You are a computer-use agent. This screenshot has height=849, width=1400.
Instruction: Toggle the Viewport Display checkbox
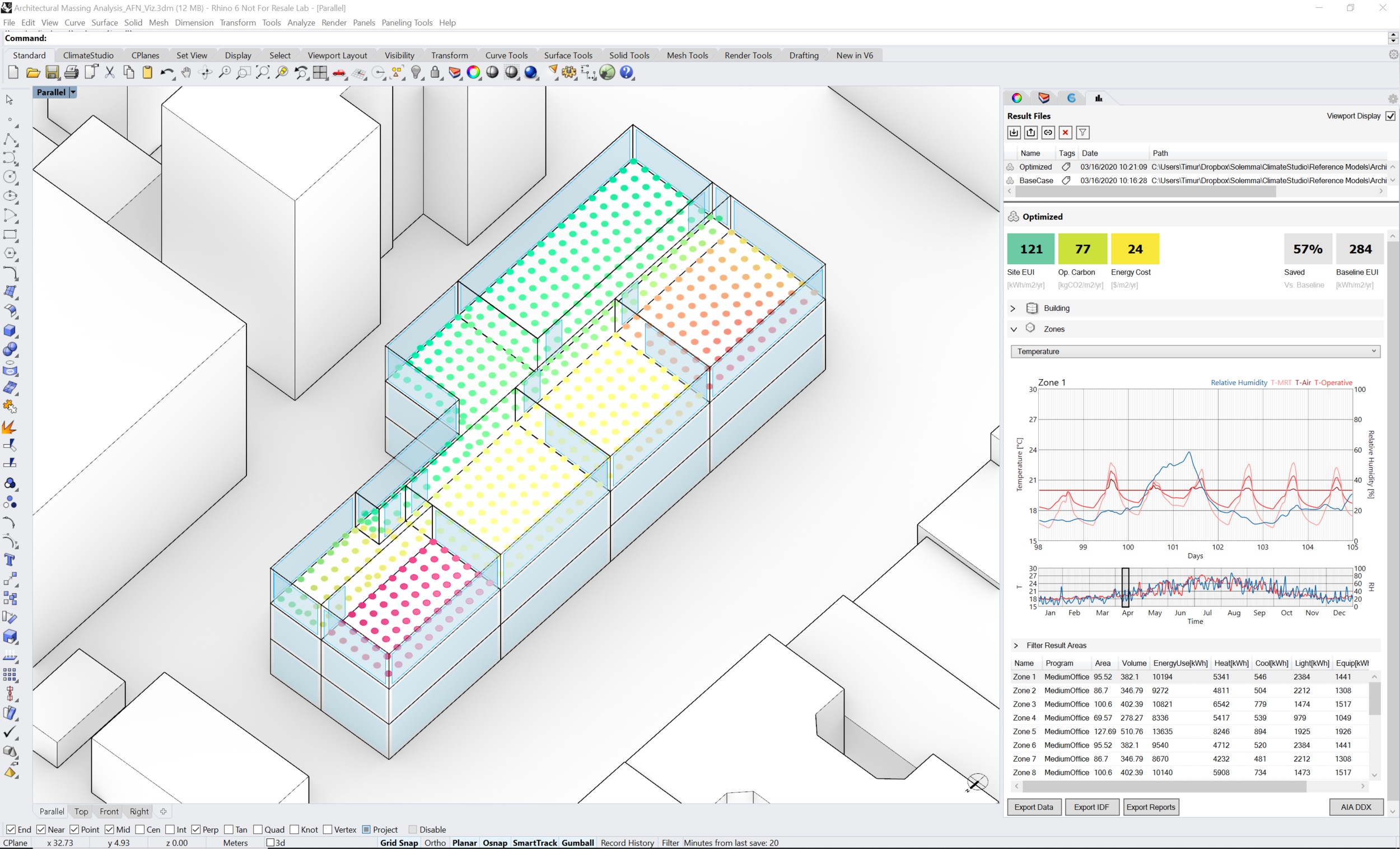pyautogui.click(x=1390, y=116)
